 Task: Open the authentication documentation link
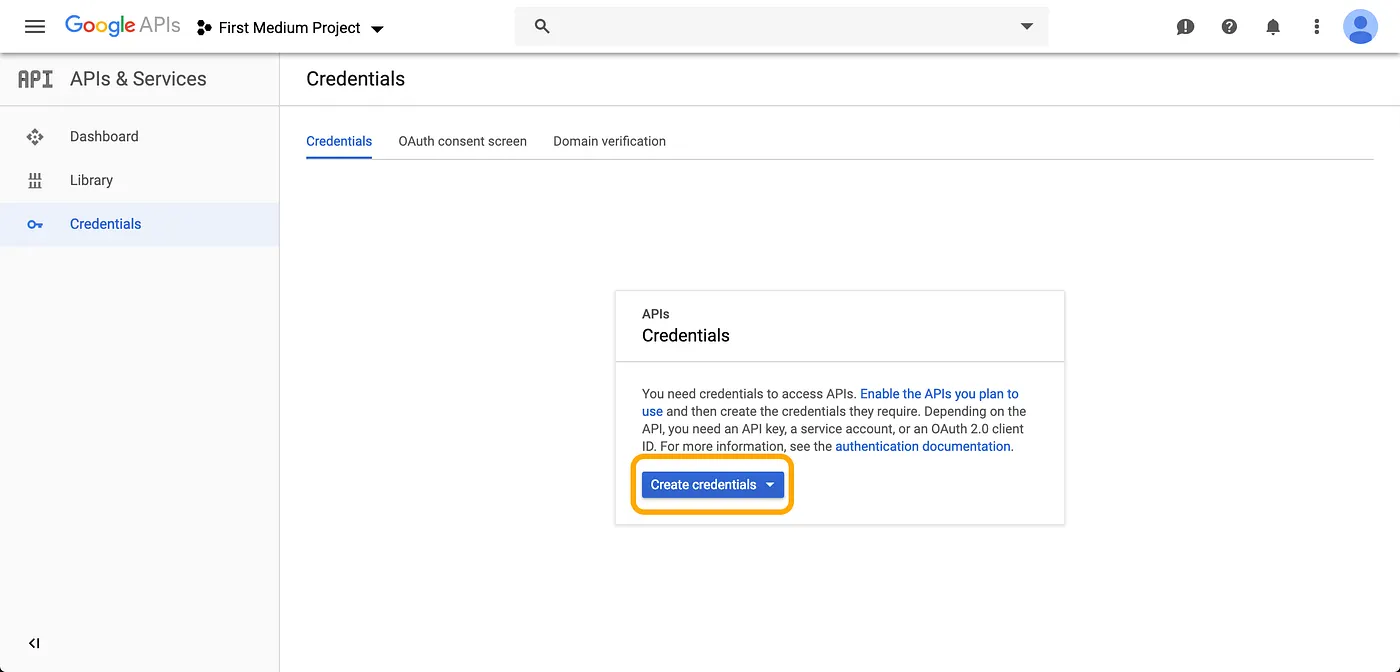[923, 447]
